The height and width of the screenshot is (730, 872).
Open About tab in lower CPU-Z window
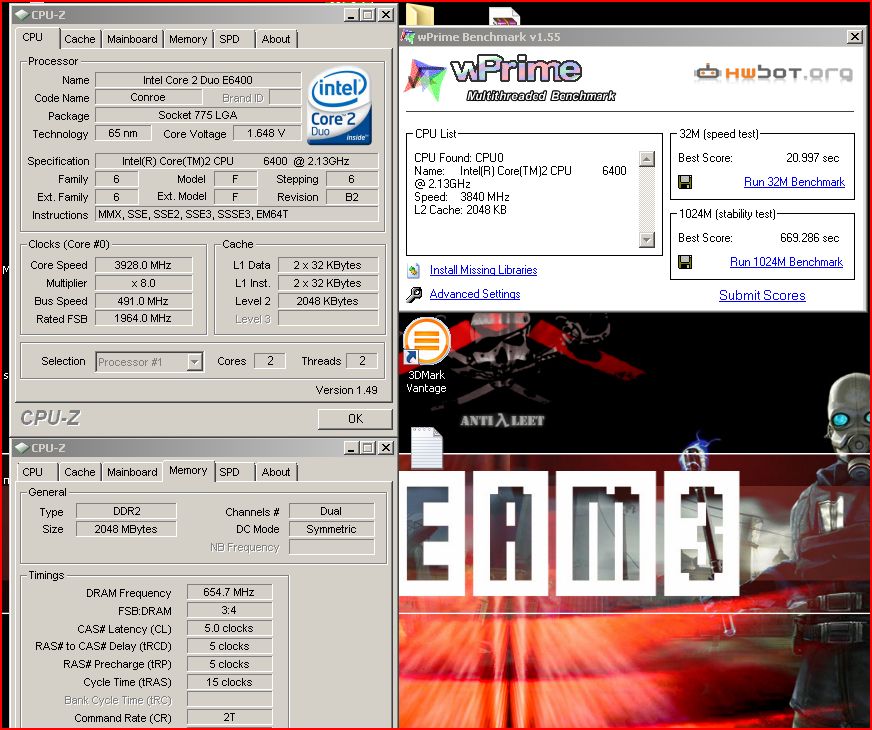click(276, 472)
